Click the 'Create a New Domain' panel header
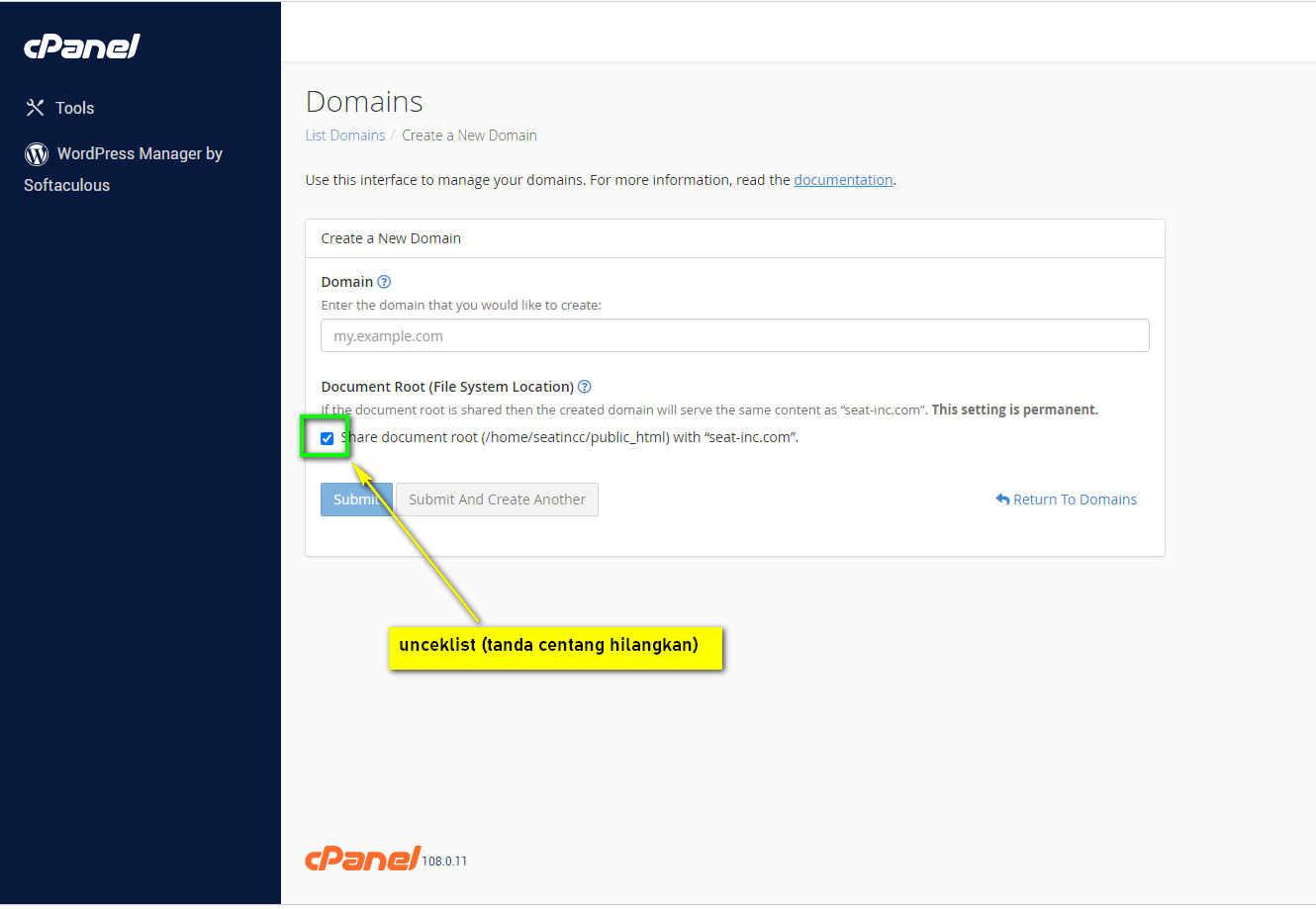The image size is (1316, 909). click(391, 238)
